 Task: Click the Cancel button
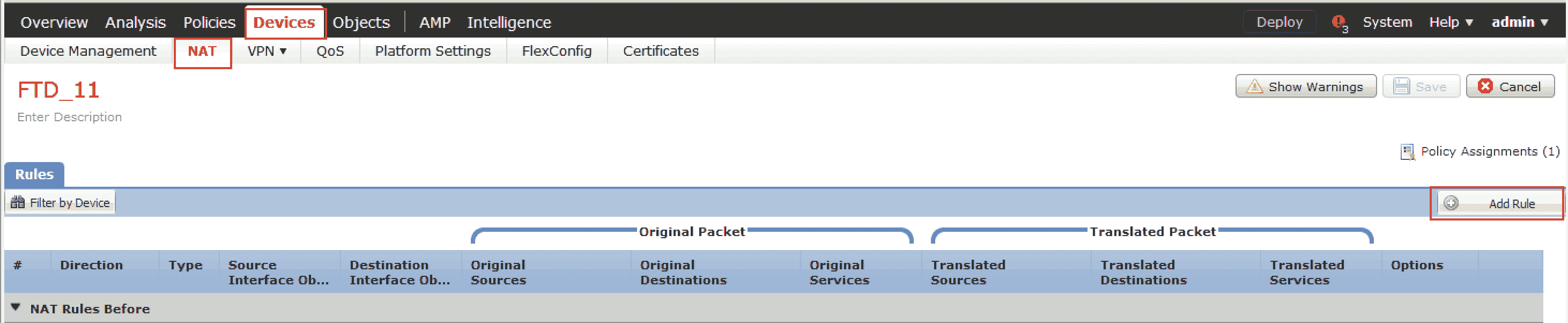tap(1510, 86)
